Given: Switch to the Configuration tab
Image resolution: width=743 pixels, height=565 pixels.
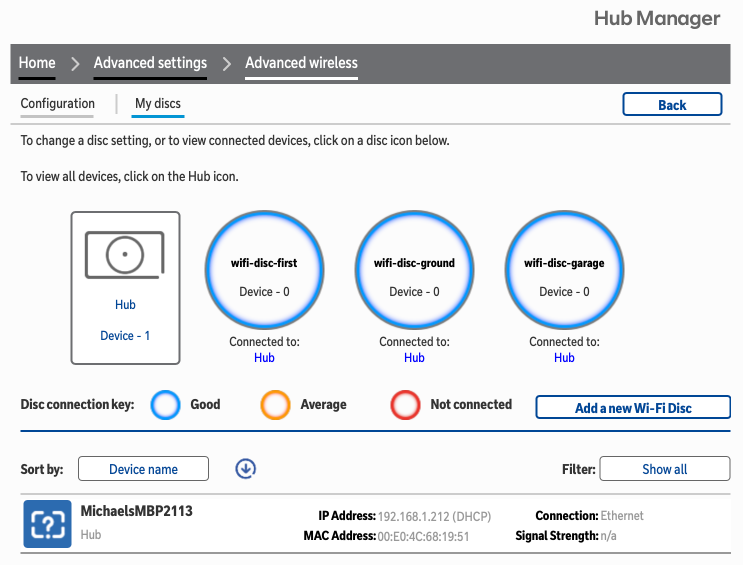Looking at the screenshot, I should 58,104.
